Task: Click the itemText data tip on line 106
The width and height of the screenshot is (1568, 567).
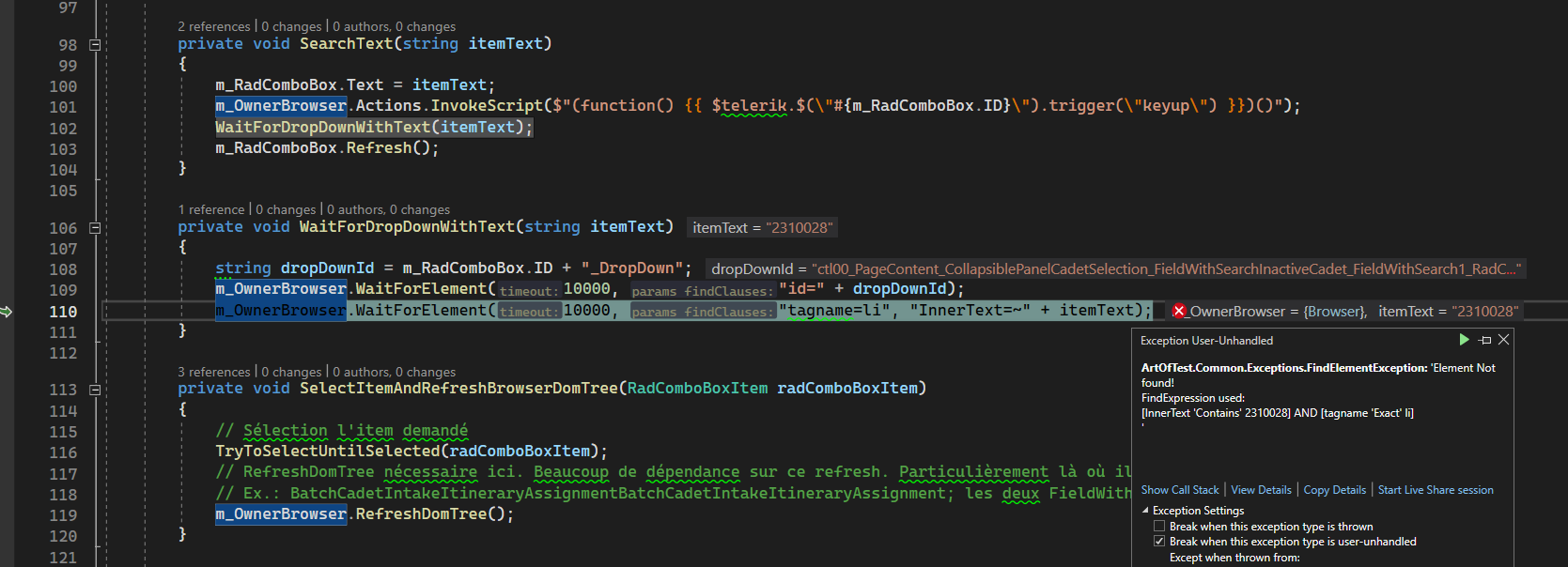Action: tap(761, 228)
